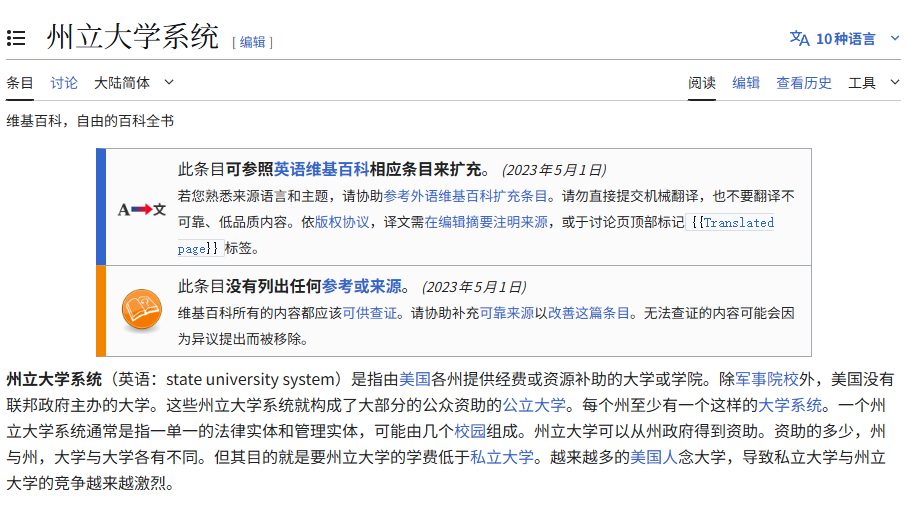Click the chevron next to 10种语言
Viewport: 910px width, 508px height.
click(895, 38)
